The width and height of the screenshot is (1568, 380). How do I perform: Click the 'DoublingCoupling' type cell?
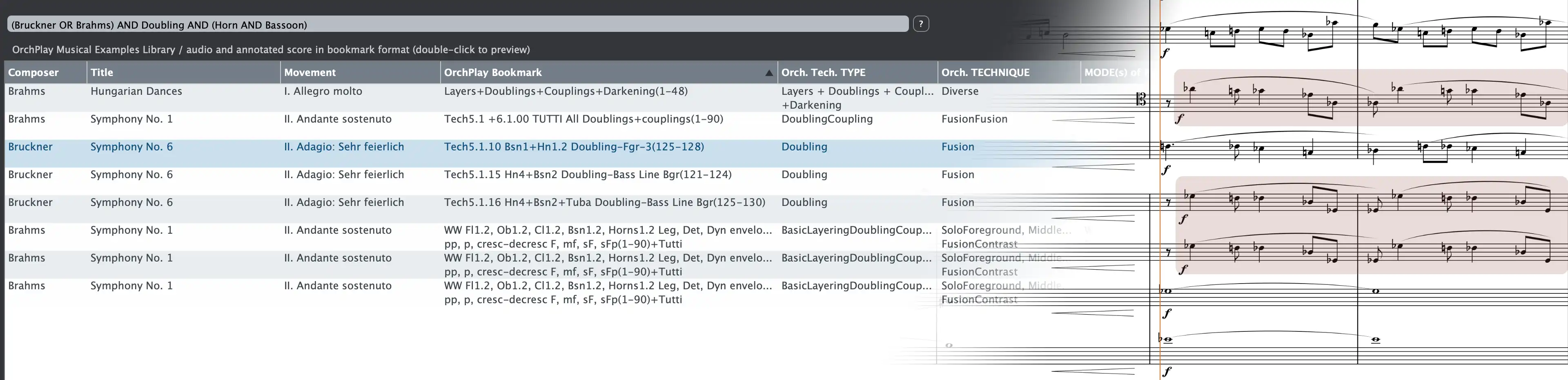tap(826, 119)
